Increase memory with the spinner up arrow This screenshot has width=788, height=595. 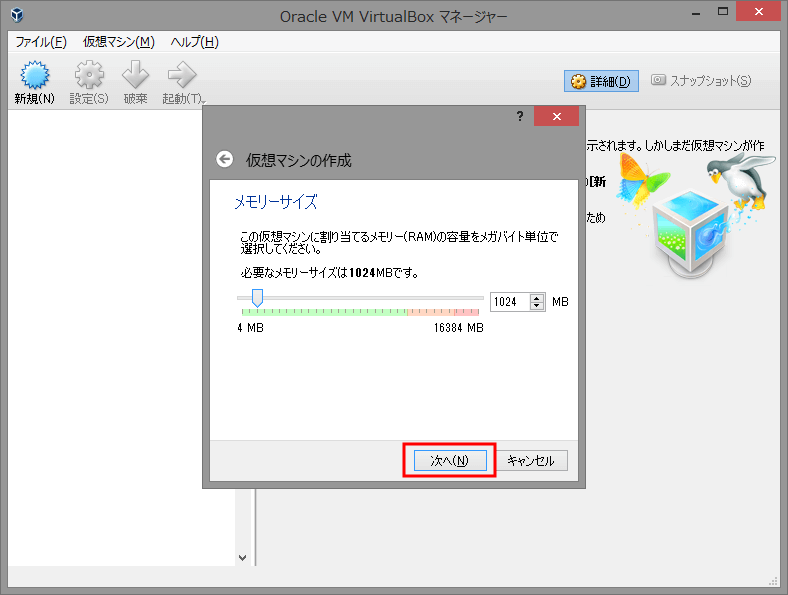pyautogui.click(x=537, y=298)
